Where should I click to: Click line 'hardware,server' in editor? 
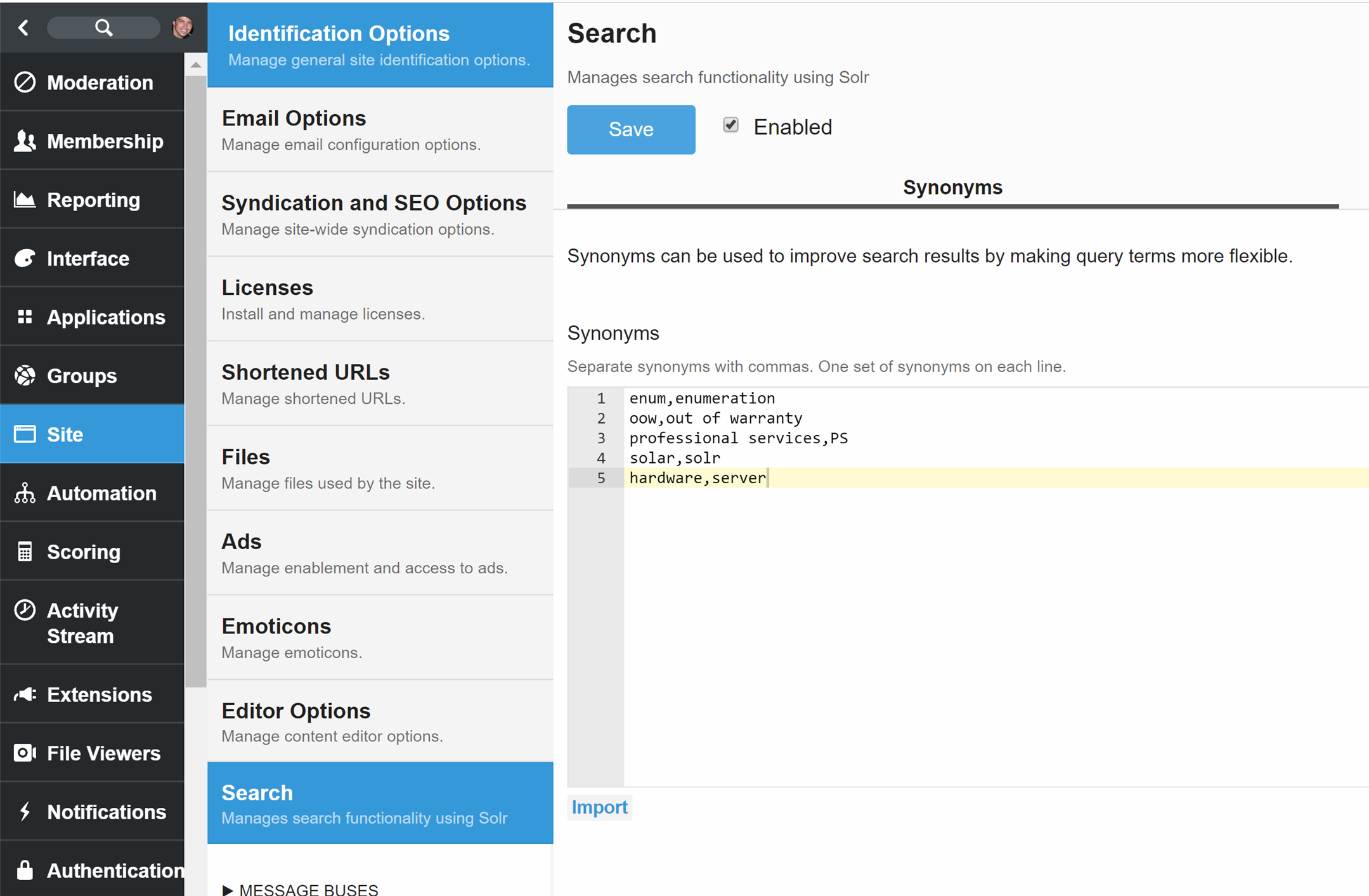click(x=697, y=477)
